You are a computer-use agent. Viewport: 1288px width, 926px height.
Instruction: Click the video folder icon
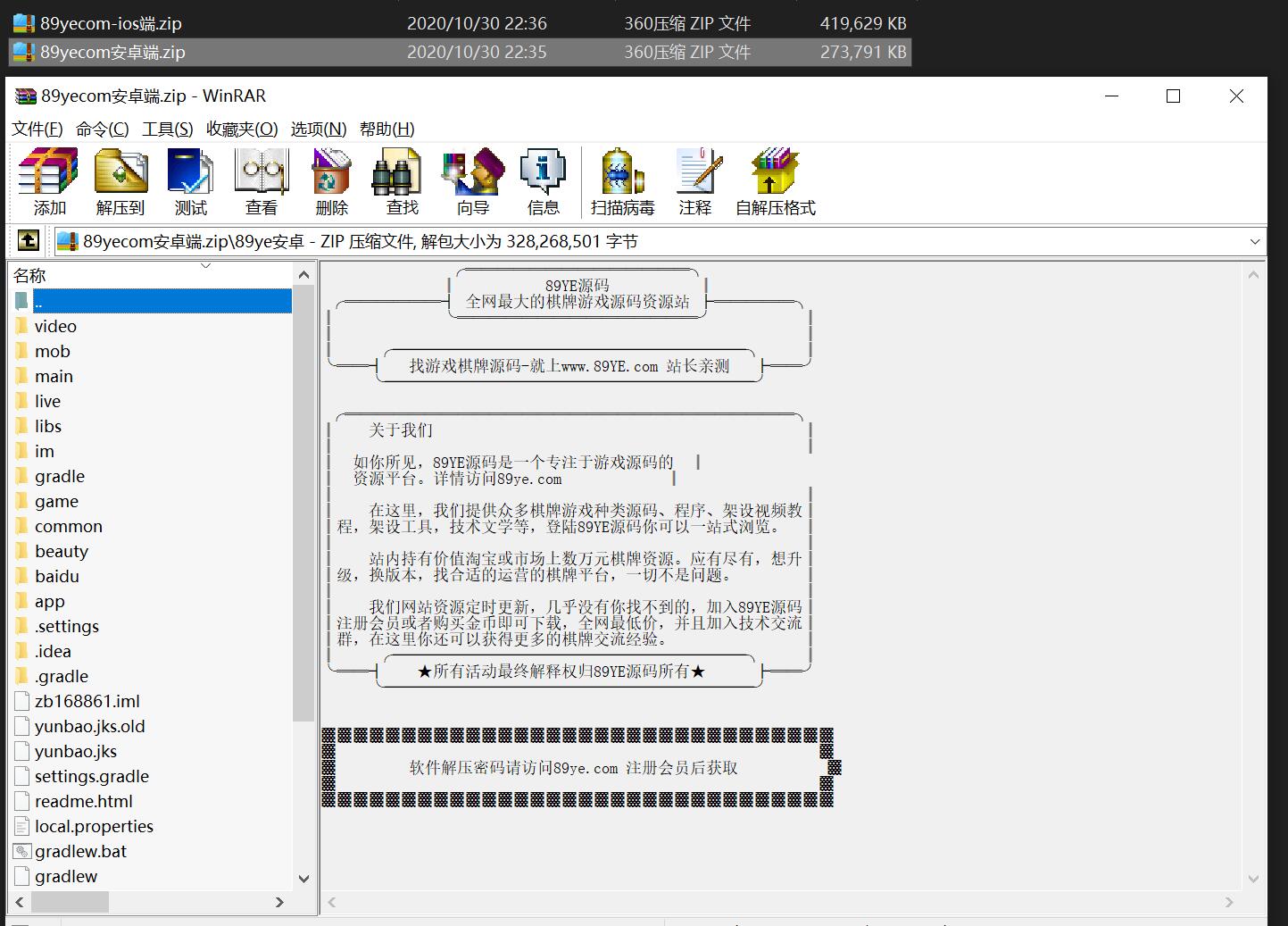point(21,326)
